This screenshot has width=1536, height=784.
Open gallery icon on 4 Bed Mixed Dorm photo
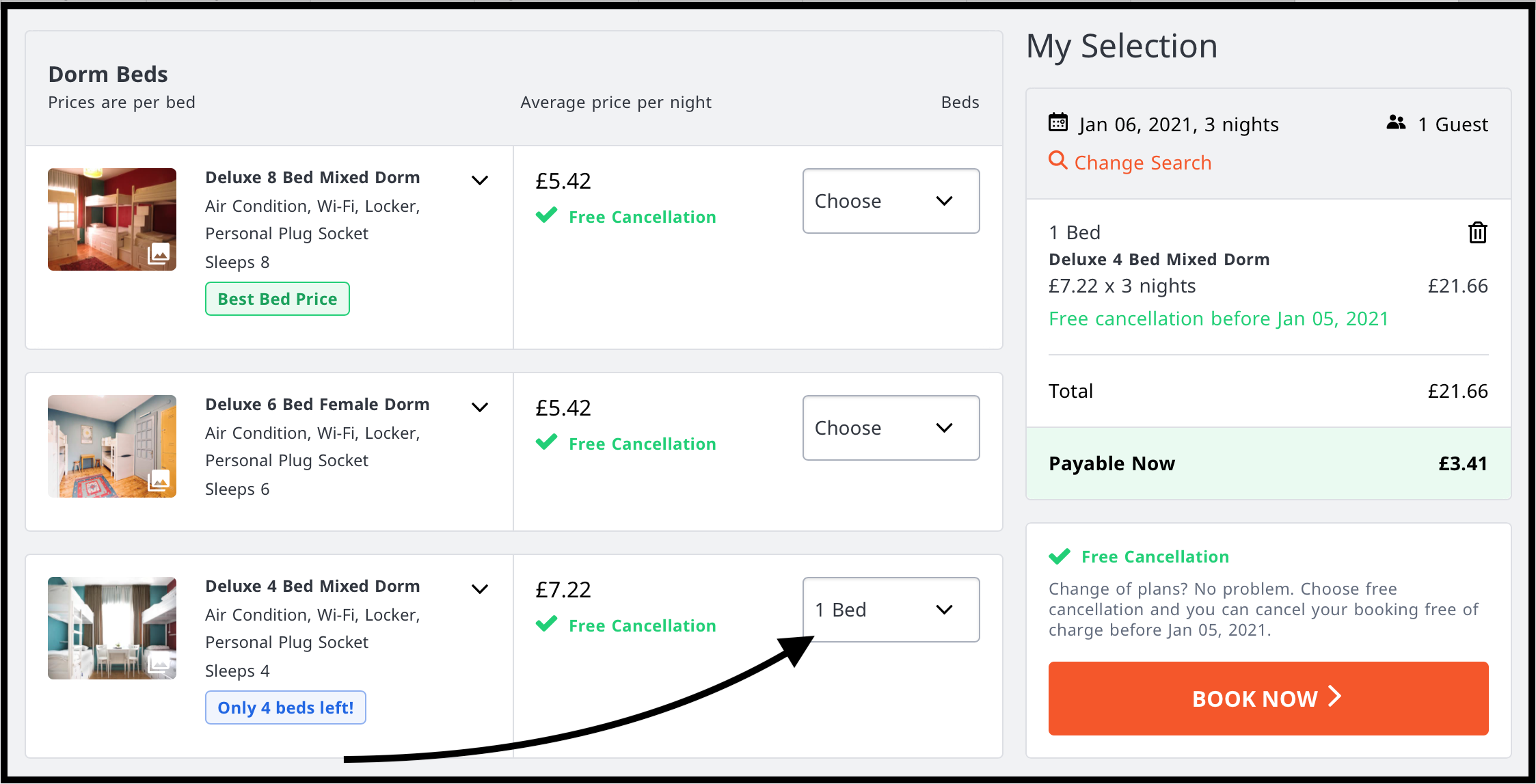click(159, 663)
